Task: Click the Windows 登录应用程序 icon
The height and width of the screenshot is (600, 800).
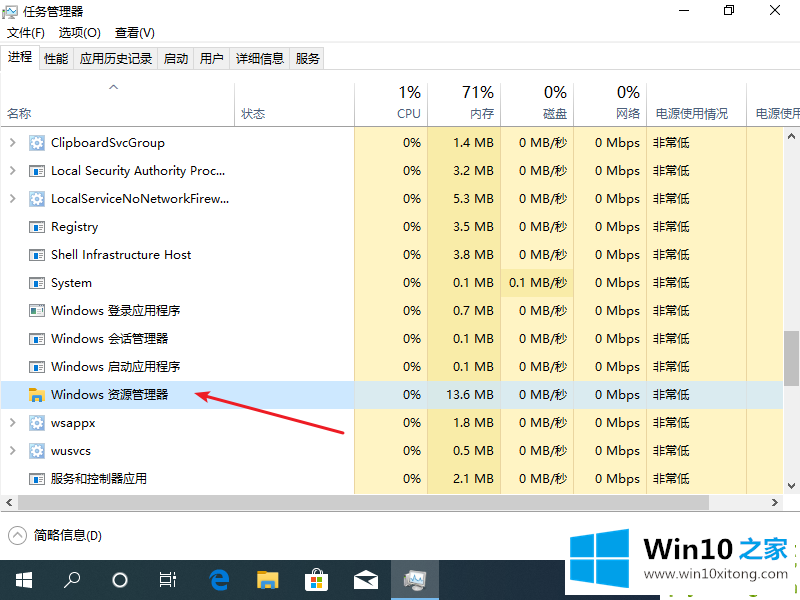Action: pos(37,311)
